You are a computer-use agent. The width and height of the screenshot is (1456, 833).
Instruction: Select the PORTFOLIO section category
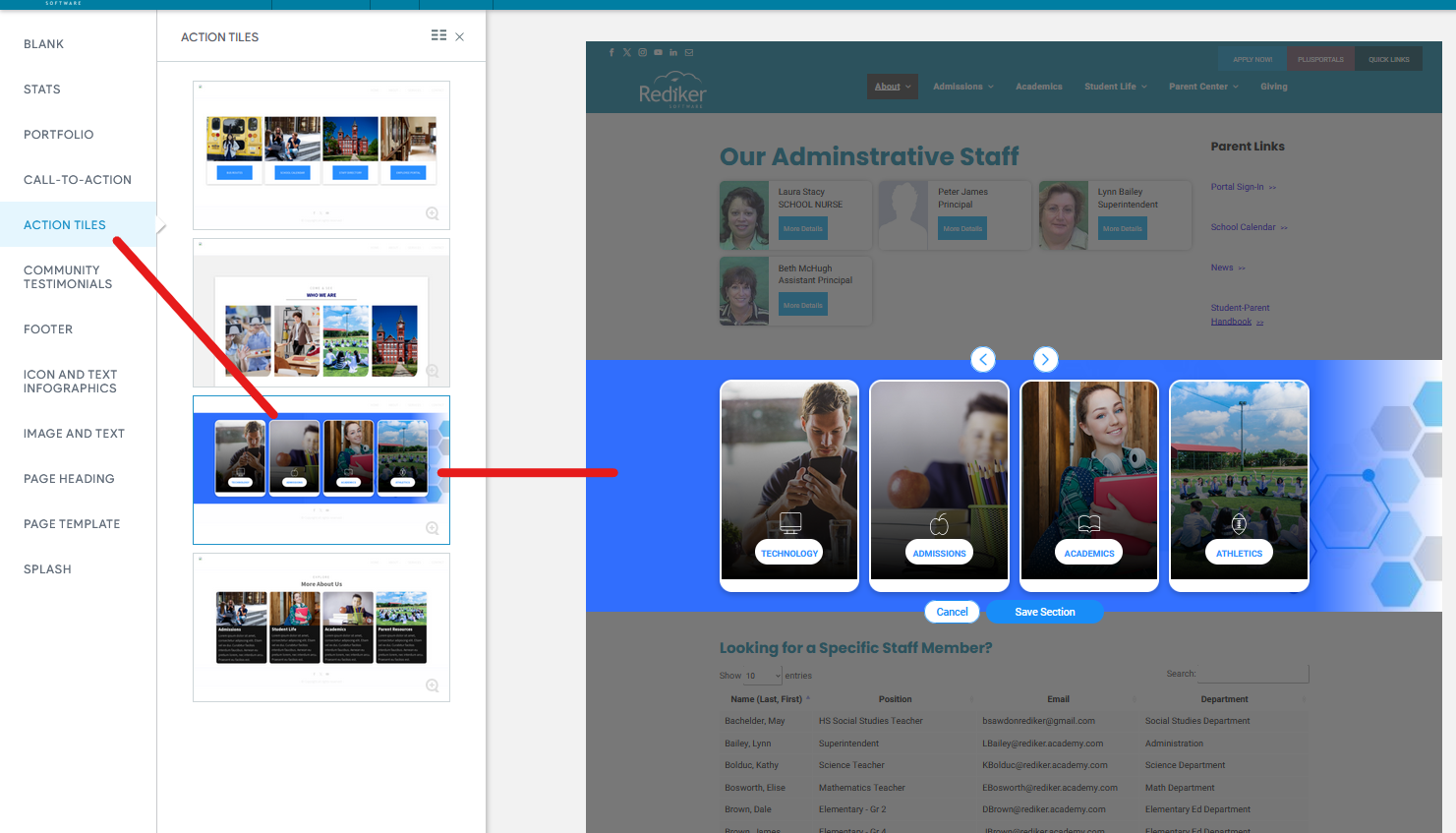59,135
